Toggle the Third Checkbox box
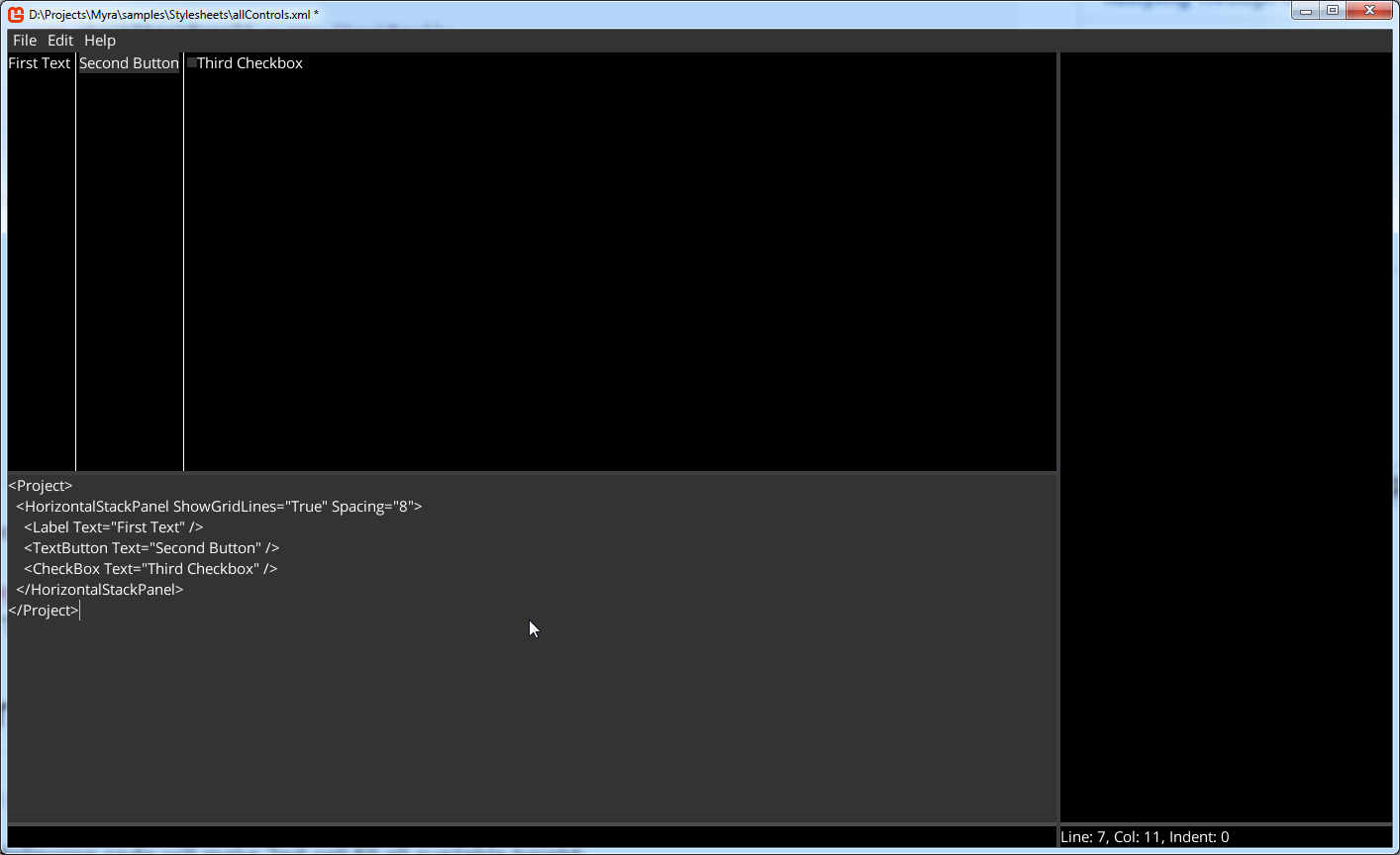This screenshot has width=1400, height=855. (192, 63)
